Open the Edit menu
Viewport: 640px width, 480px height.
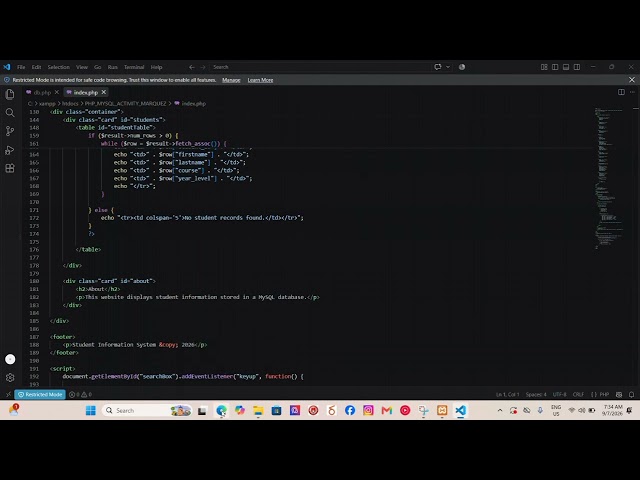tap(36, 67)
